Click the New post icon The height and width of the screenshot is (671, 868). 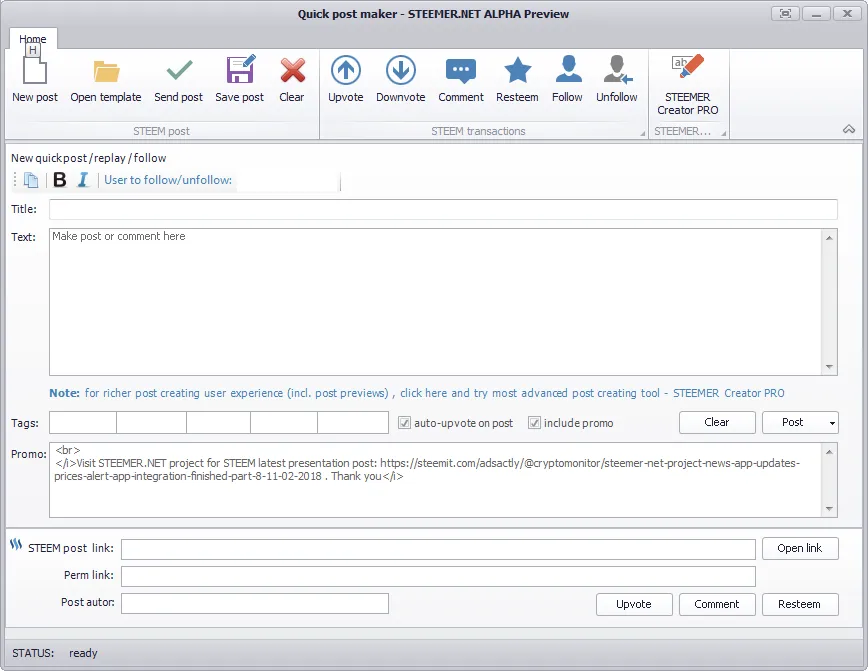tap(34, 70)
